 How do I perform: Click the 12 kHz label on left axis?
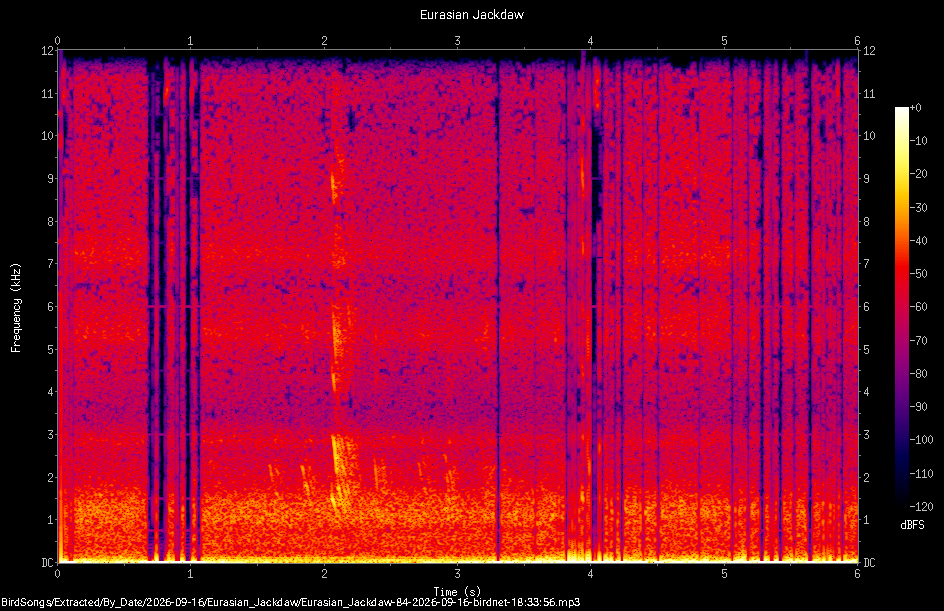pos(48,51)
